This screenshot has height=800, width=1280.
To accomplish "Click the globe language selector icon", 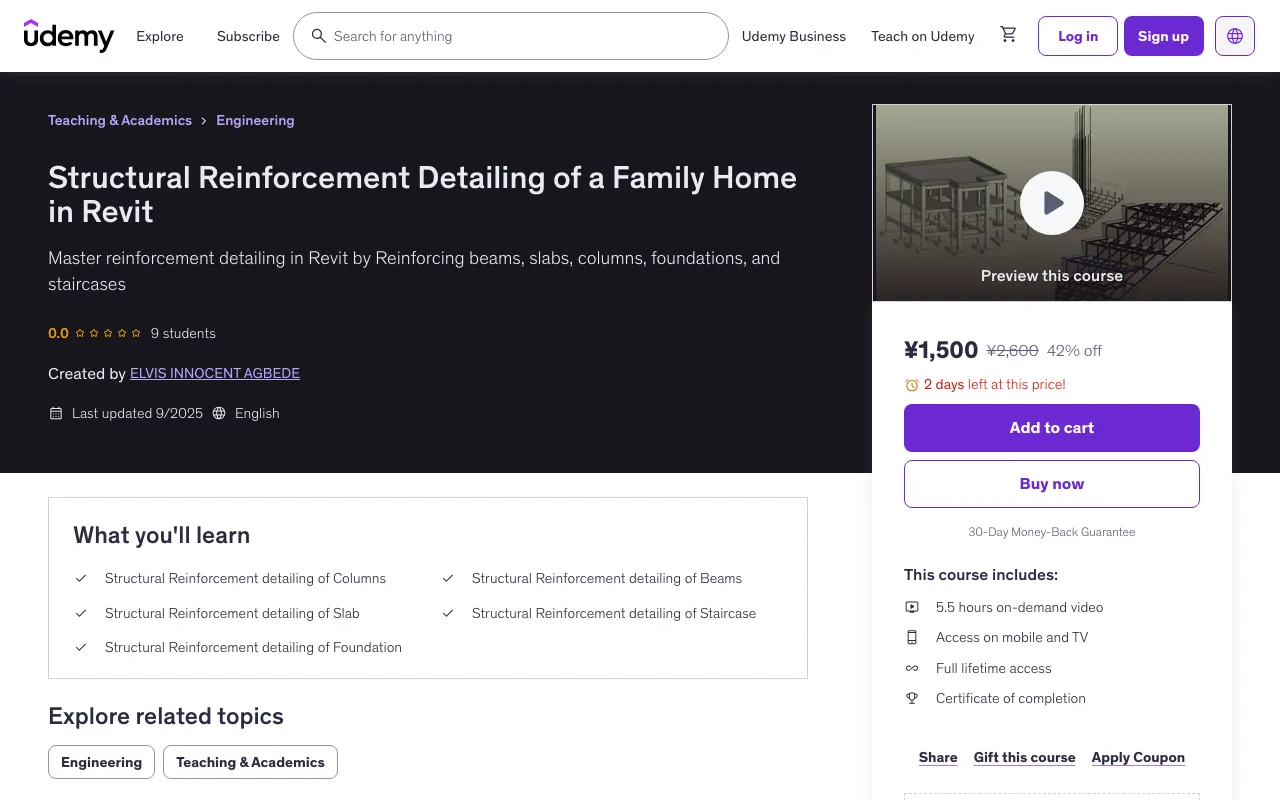I will pos(1234,36).
